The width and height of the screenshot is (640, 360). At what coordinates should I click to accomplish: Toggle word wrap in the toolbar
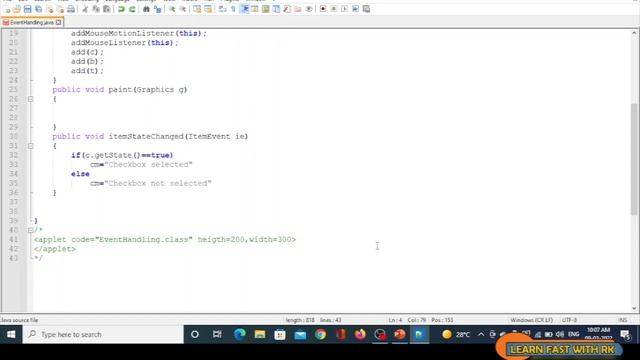pyautogui.click(x=222, y=9)
